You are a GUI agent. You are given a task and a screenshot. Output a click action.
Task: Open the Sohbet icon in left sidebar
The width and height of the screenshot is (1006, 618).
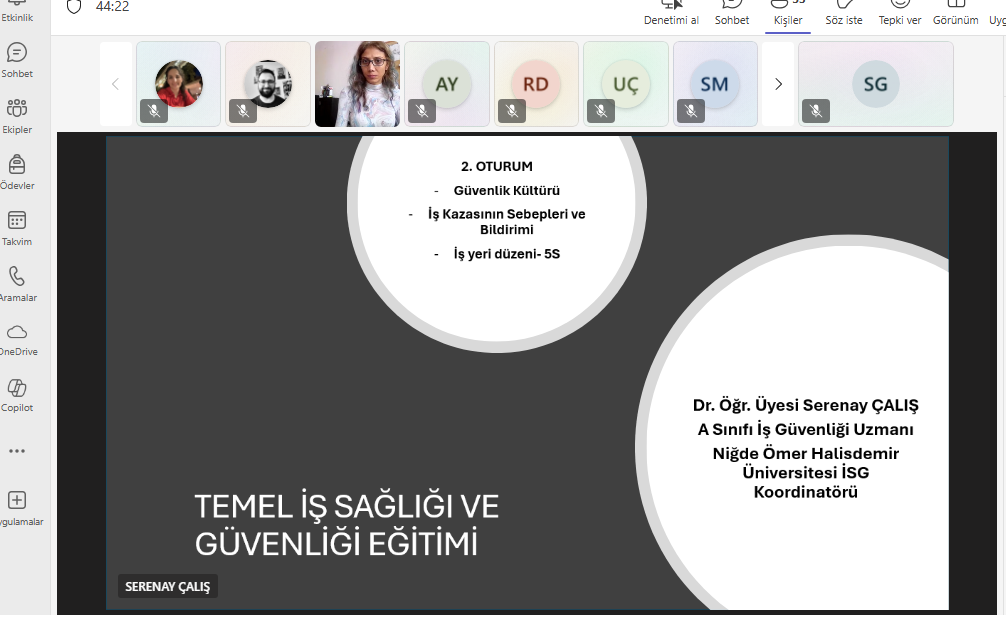pos(17,54)
